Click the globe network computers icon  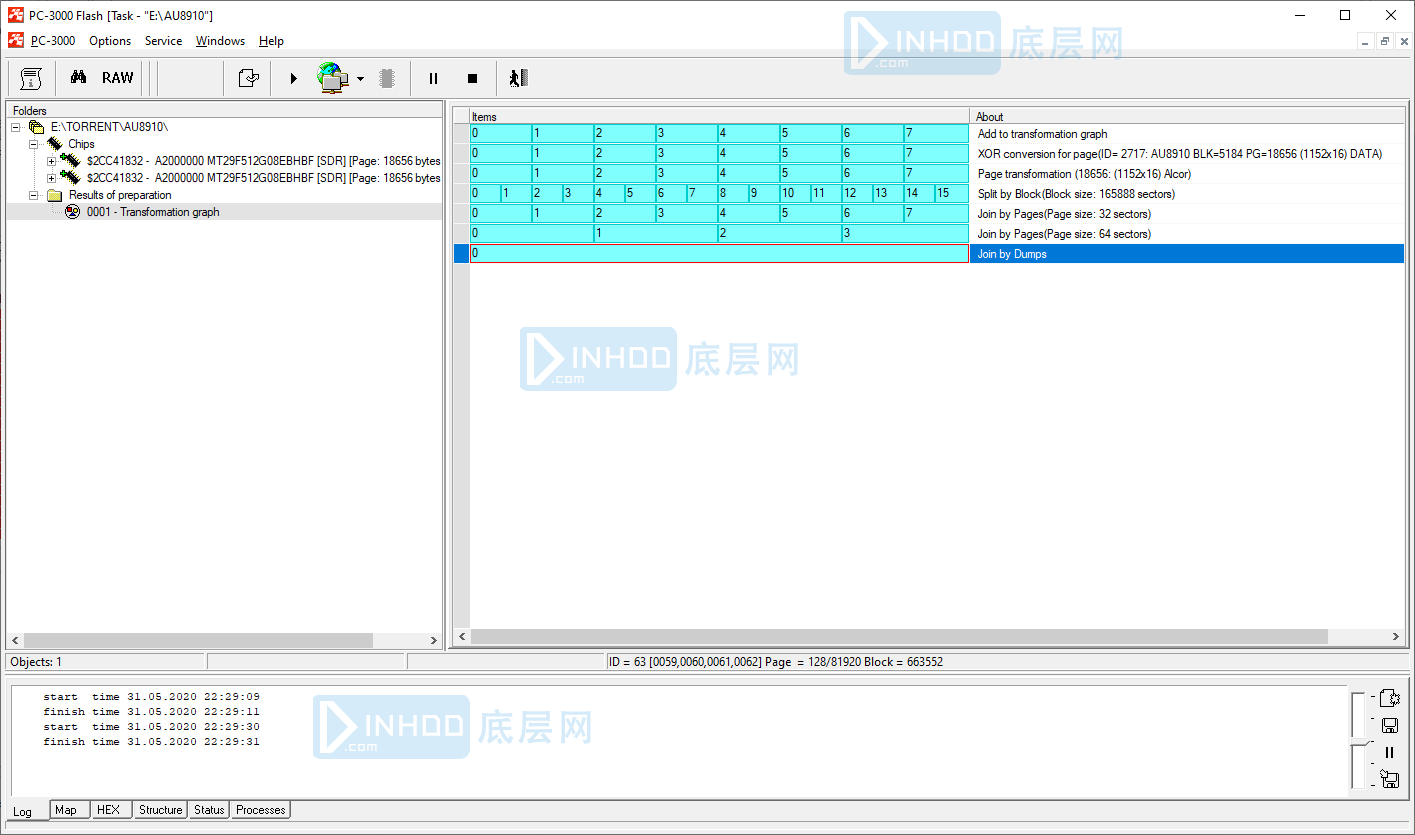(x=333, y=78)
